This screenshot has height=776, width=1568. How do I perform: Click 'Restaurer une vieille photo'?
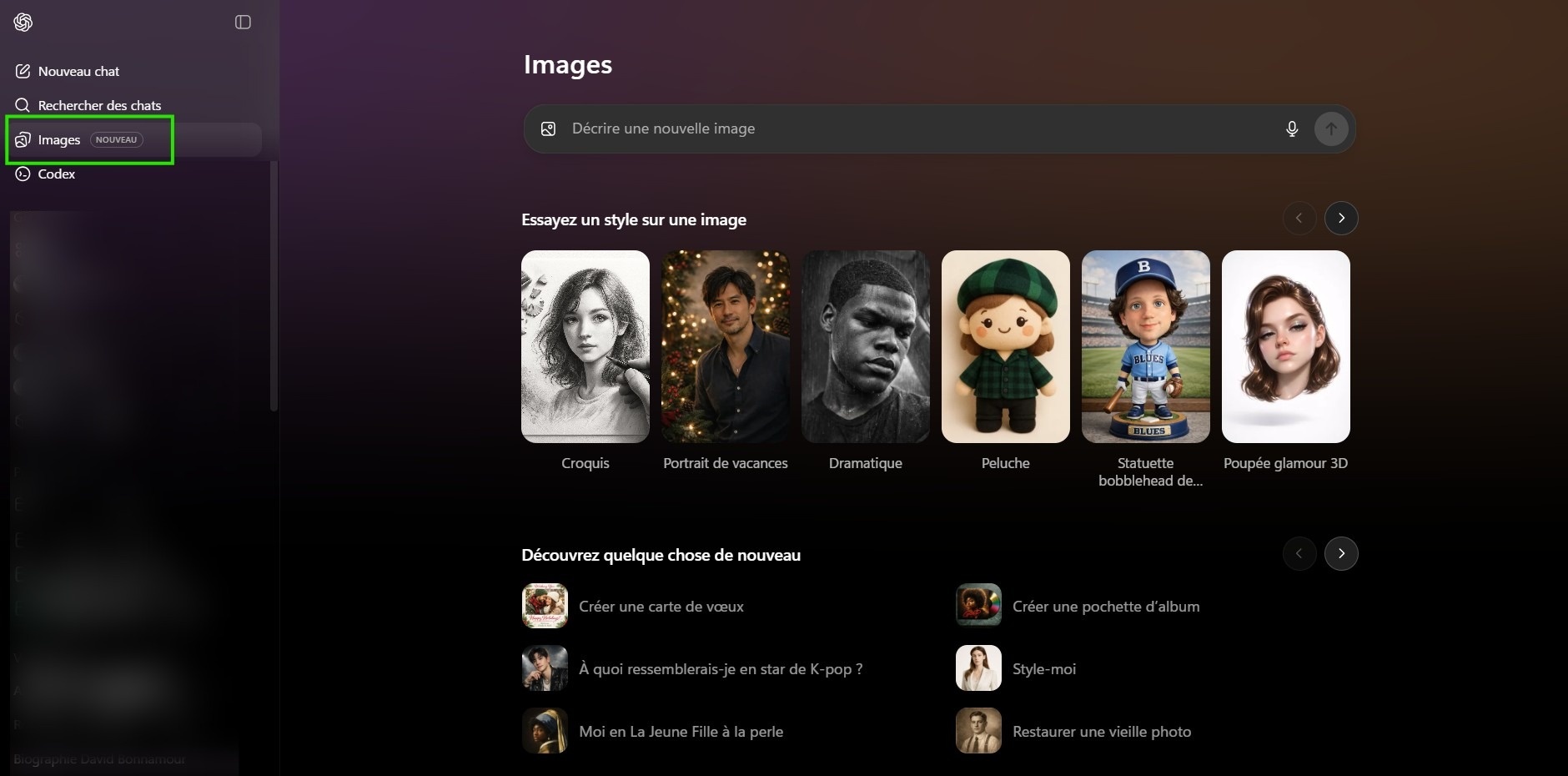(x=1101, y=732)
